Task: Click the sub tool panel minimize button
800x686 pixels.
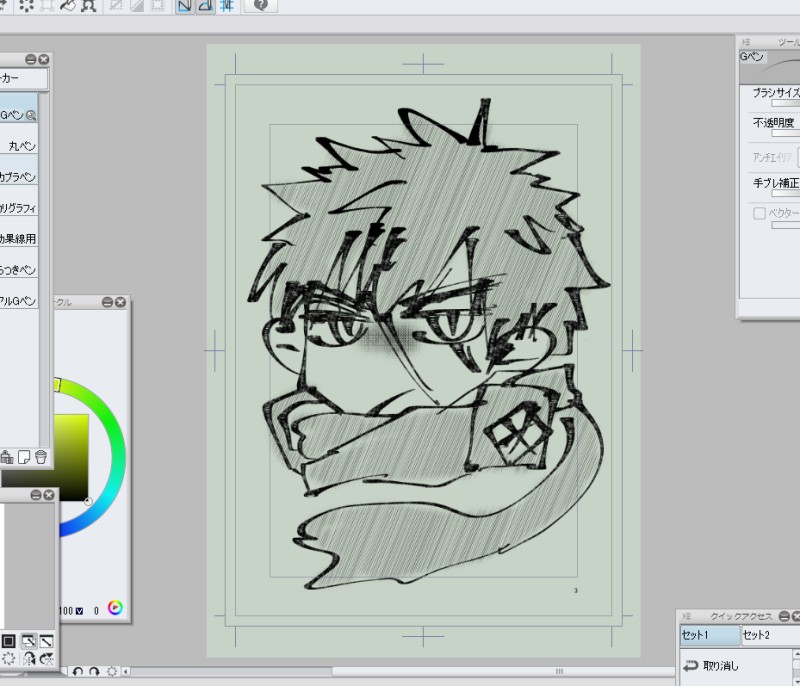Action: [31, 60]
